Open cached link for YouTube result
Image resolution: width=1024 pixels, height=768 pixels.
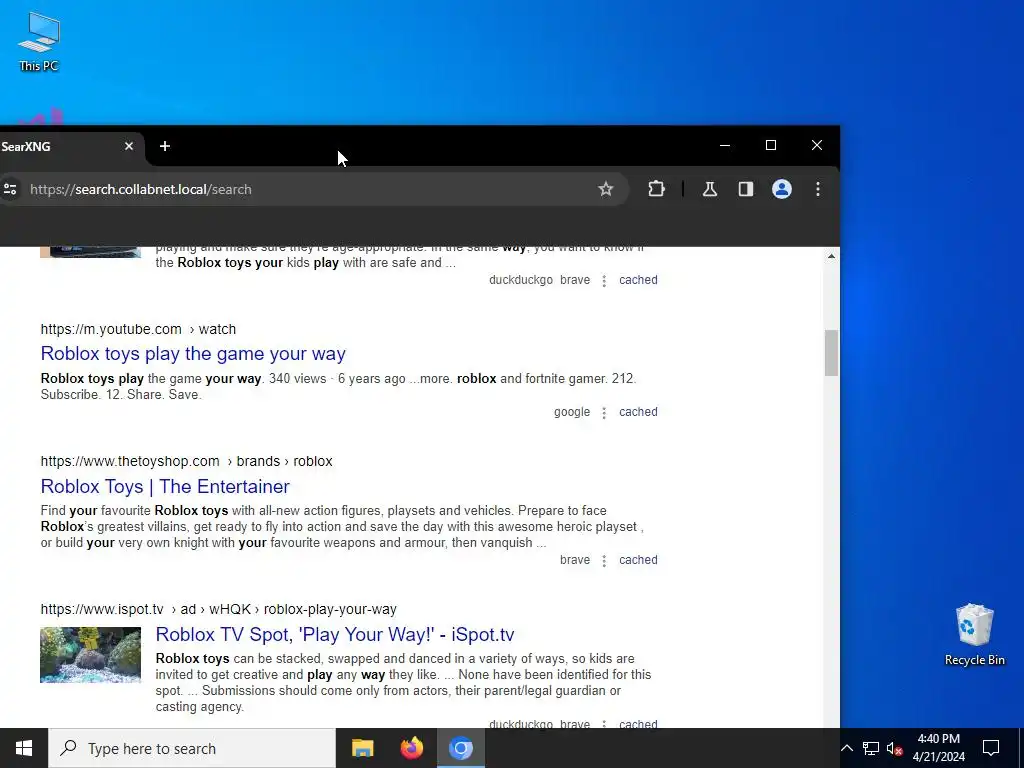click(x=638, y=412)
